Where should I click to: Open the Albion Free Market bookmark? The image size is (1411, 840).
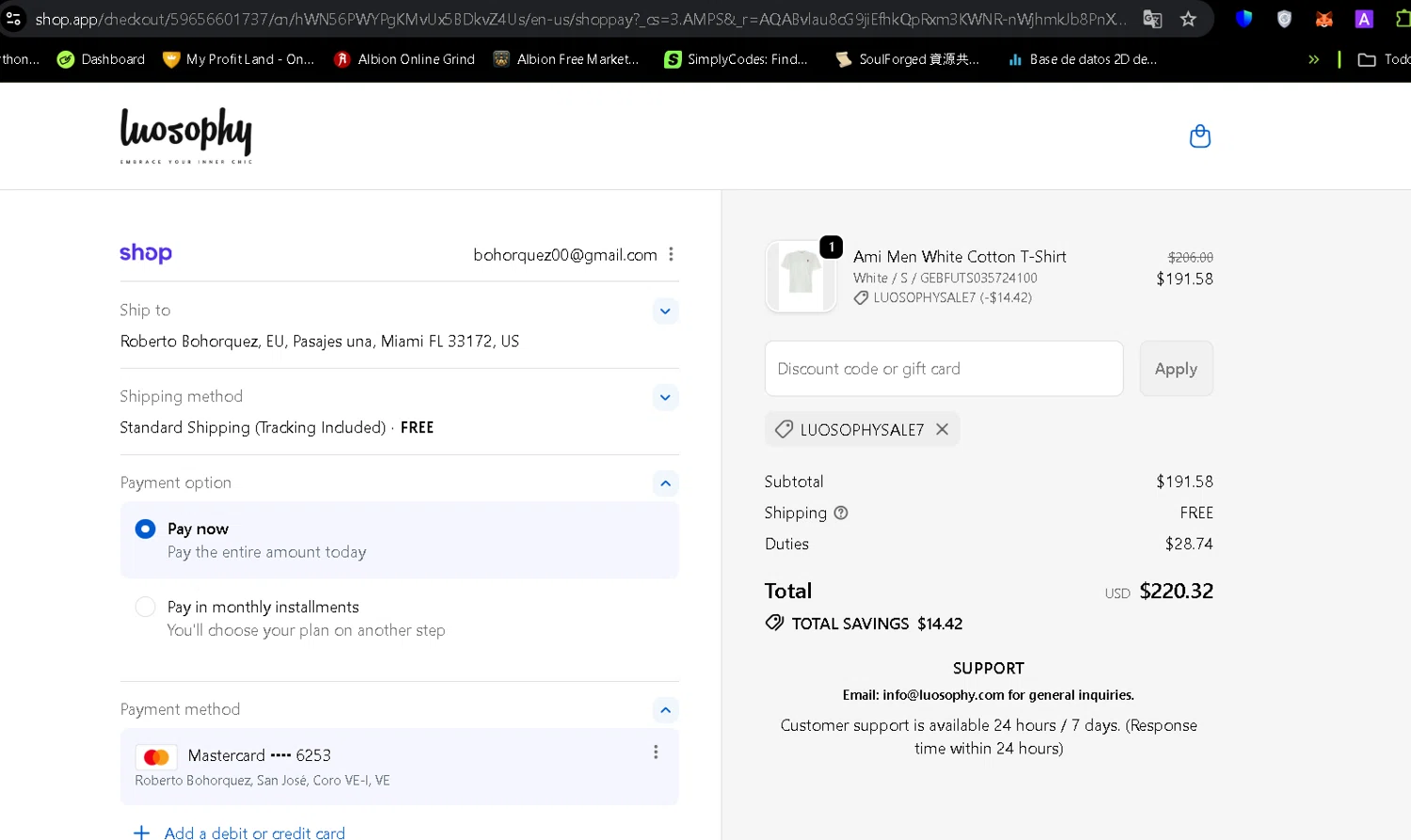[566, 59]
